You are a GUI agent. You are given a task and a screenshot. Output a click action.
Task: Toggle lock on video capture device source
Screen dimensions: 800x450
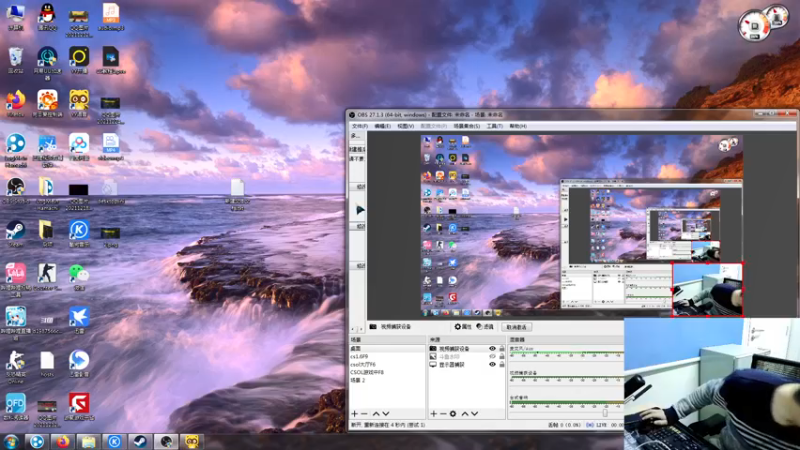point(502,348)
